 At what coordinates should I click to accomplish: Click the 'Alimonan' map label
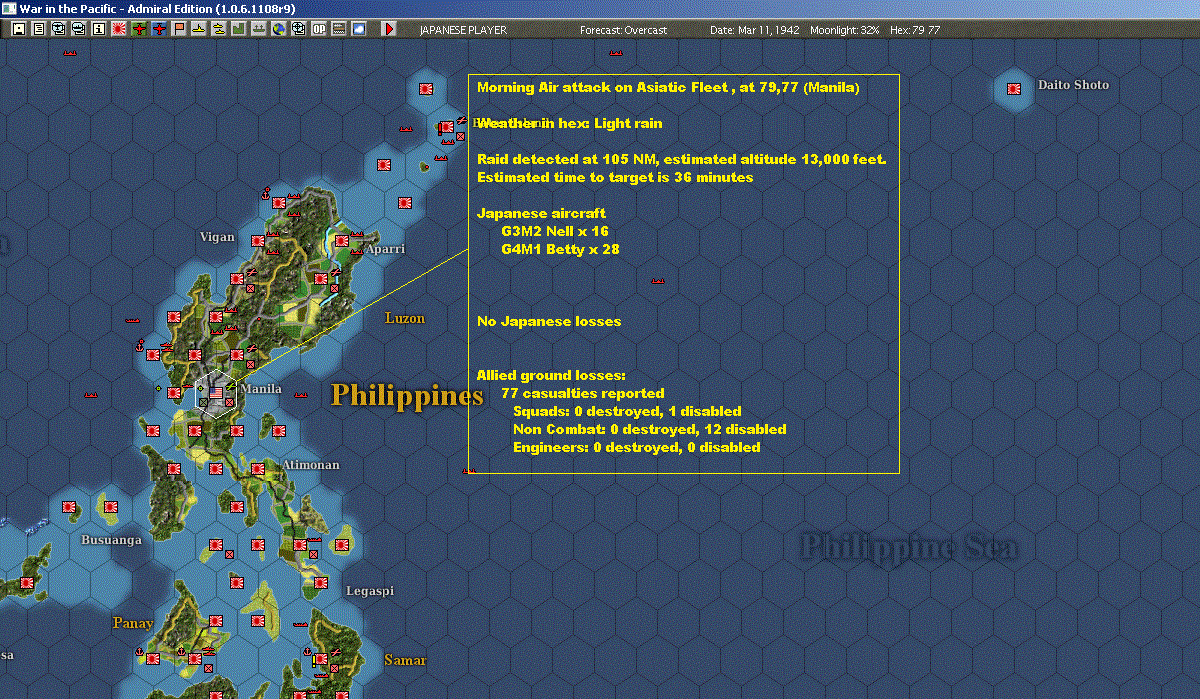[x=311, y=465]
